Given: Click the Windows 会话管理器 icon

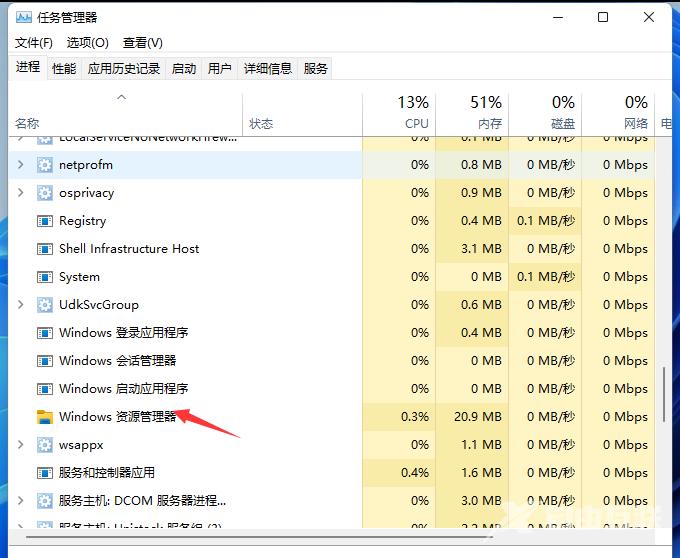Looking at the screenshot, I should pyautogui.click(x=45, y=361).
